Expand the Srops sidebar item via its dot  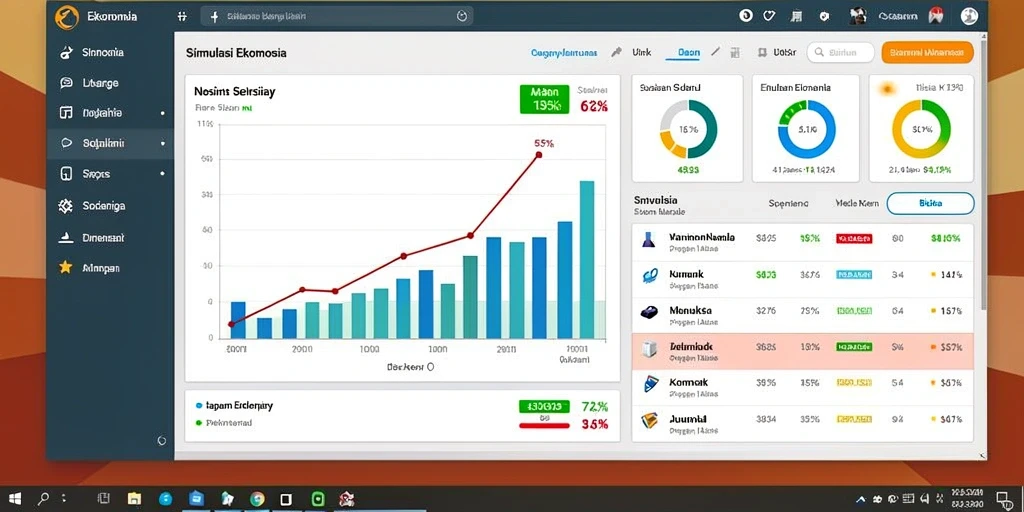coord(163,174)
